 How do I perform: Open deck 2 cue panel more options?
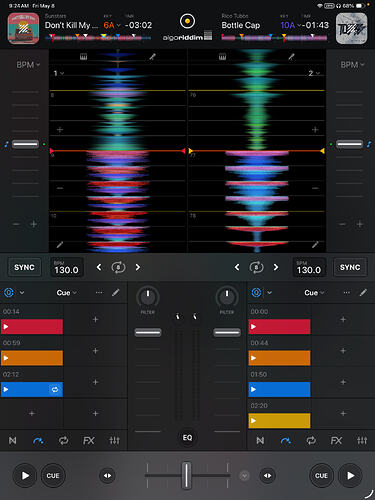347,293
